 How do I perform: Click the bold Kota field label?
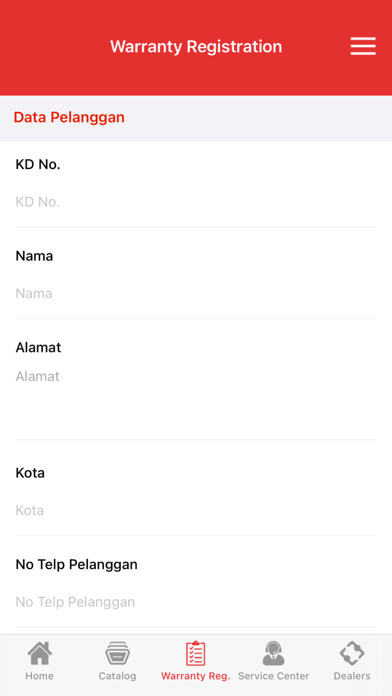click(x=30, y=473)
